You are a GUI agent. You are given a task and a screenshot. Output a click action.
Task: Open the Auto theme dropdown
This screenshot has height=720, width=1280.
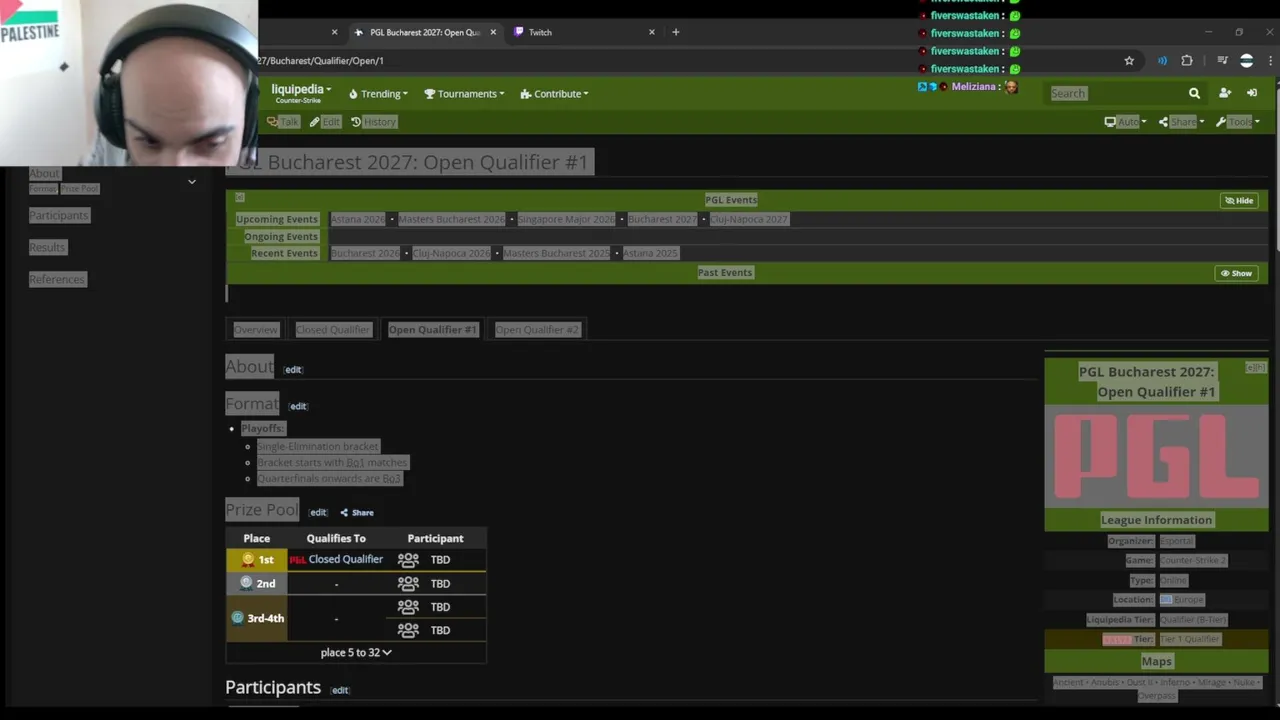(x=1125, y=122)
